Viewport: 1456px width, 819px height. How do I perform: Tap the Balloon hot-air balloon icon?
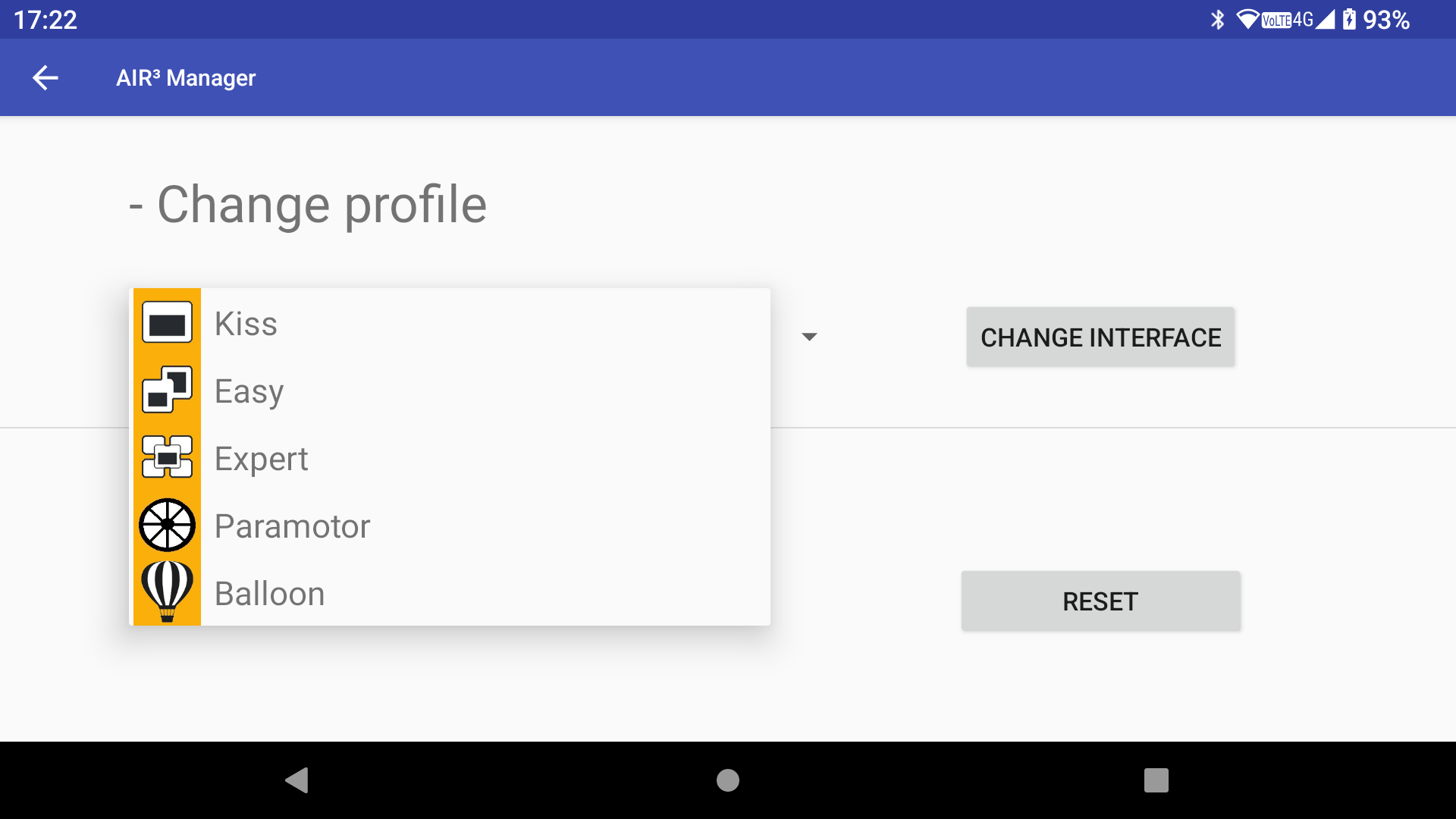[x=167, y=591]
